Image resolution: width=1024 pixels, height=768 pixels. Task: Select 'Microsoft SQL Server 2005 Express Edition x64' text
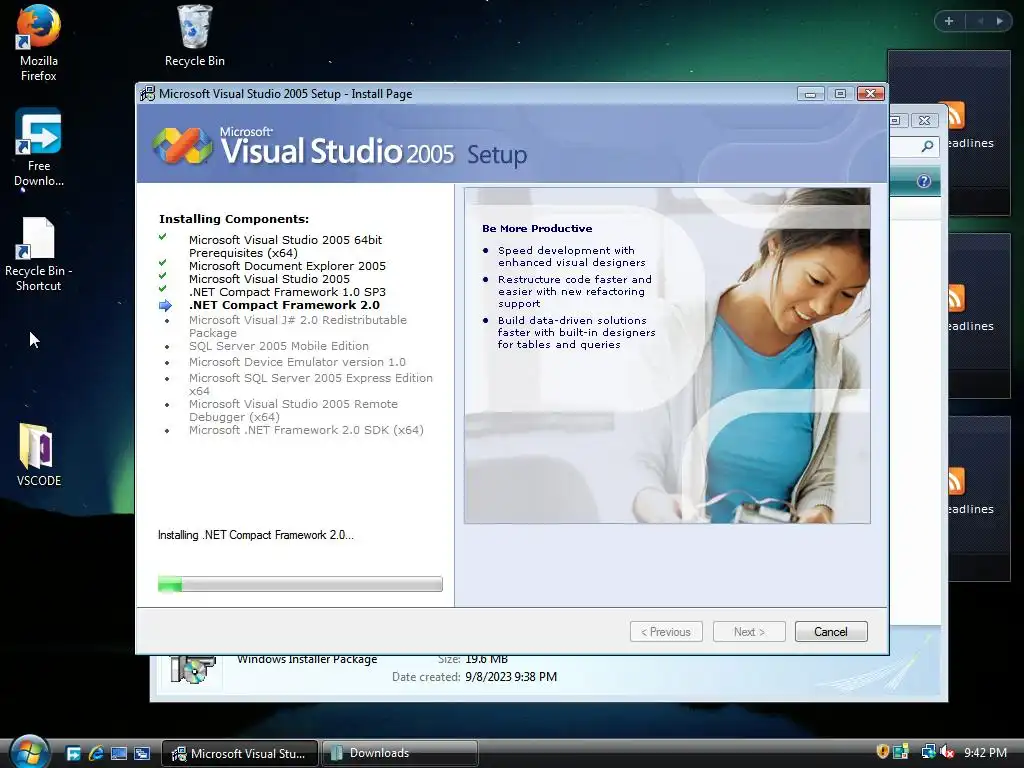click(311, 384)
